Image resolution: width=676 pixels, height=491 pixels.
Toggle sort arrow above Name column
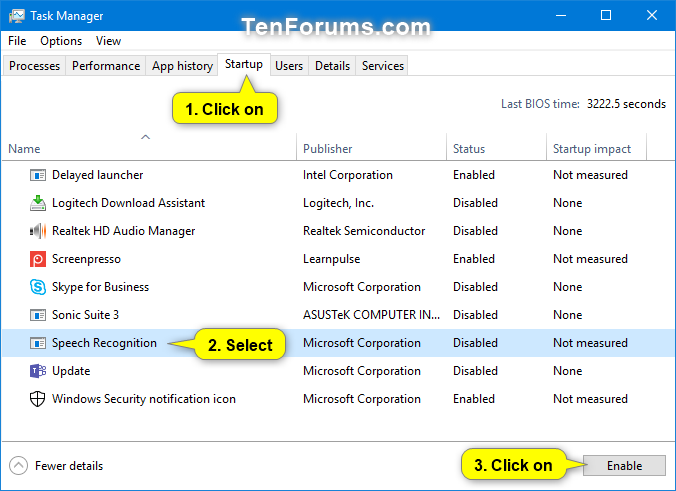click(x=146, y=137)
